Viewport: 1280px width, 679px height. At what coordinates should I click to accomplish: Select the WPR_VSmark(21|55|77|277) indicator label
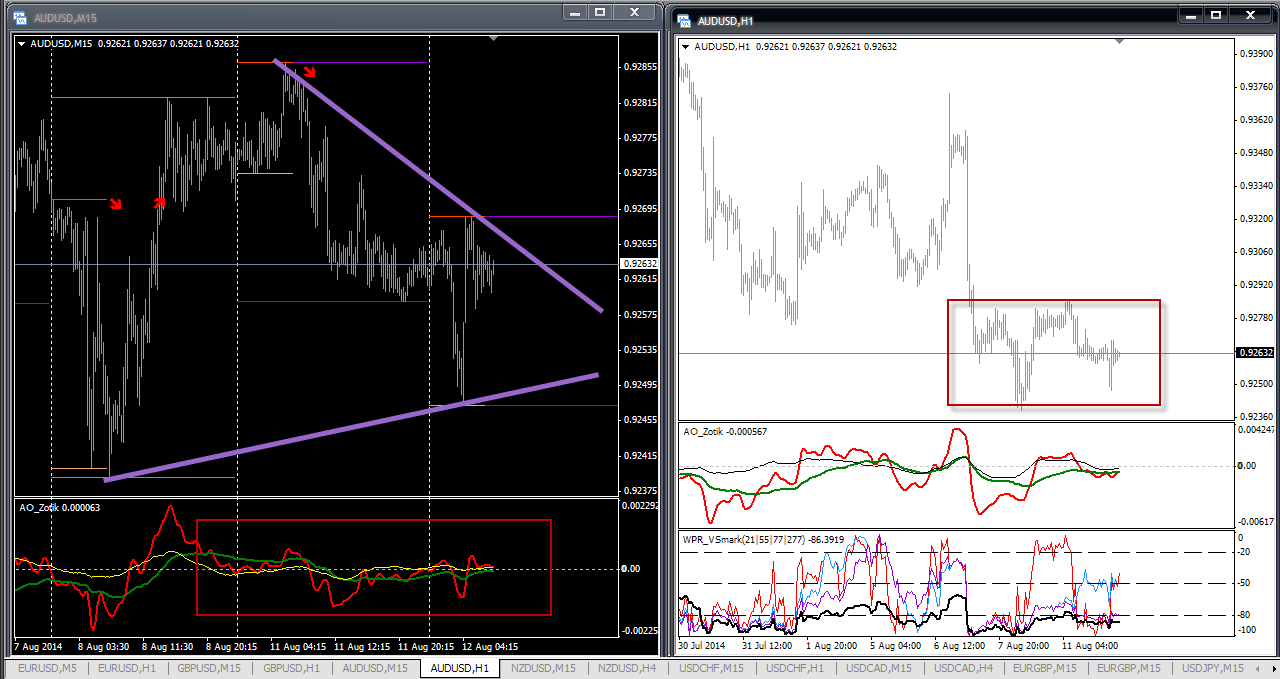click(765, 539)
